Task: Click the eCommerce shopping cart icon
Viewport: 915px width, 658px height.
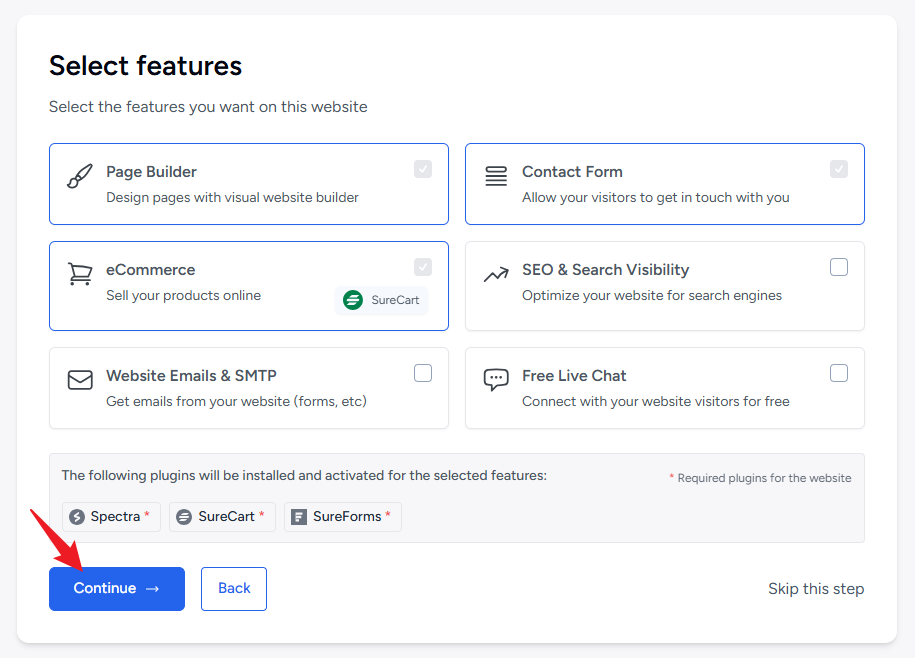Action: coord(79,274)
